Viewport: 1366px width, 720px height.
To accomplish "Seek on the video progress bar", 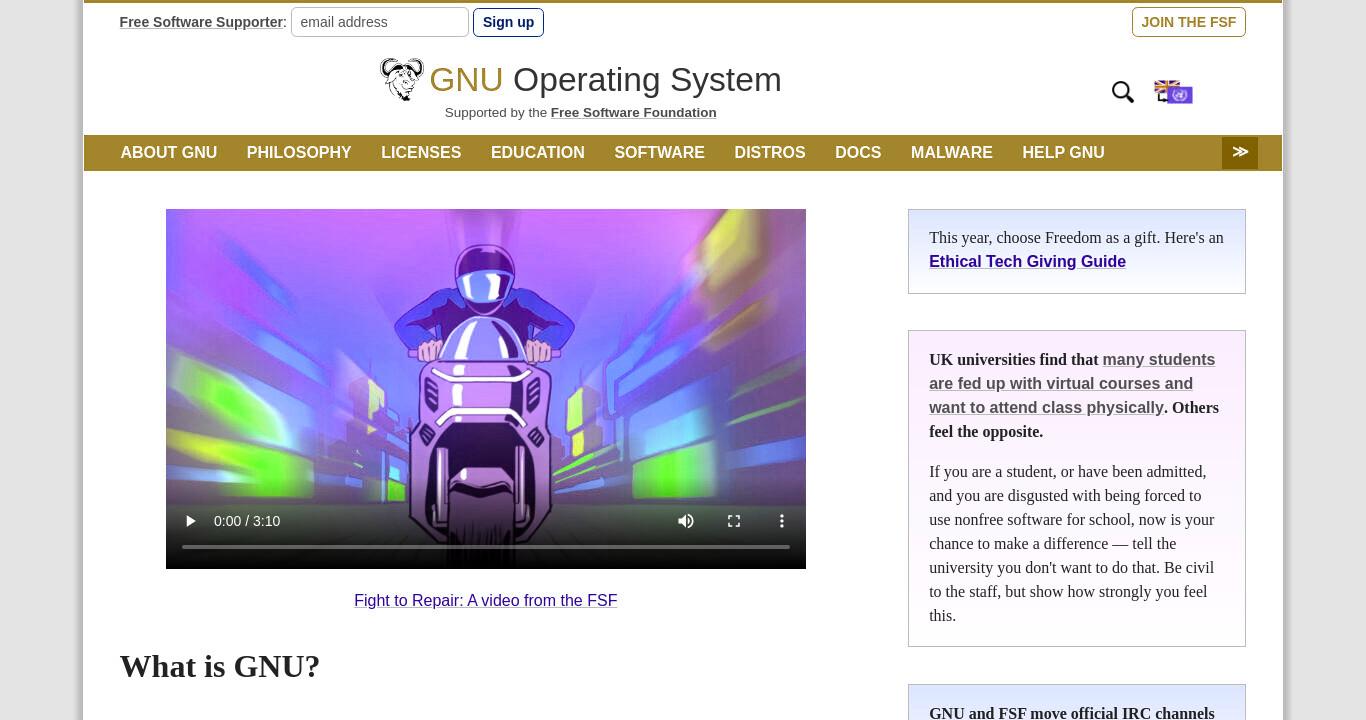I will pos(486,547).
